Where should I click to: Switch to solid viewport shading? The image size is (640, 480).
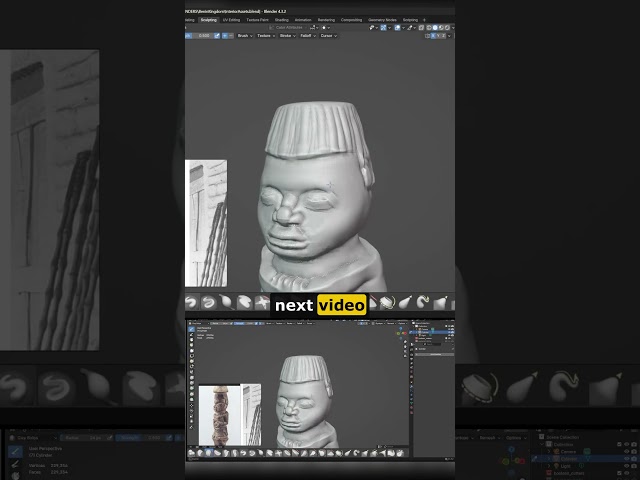click(x=435, y=27)
